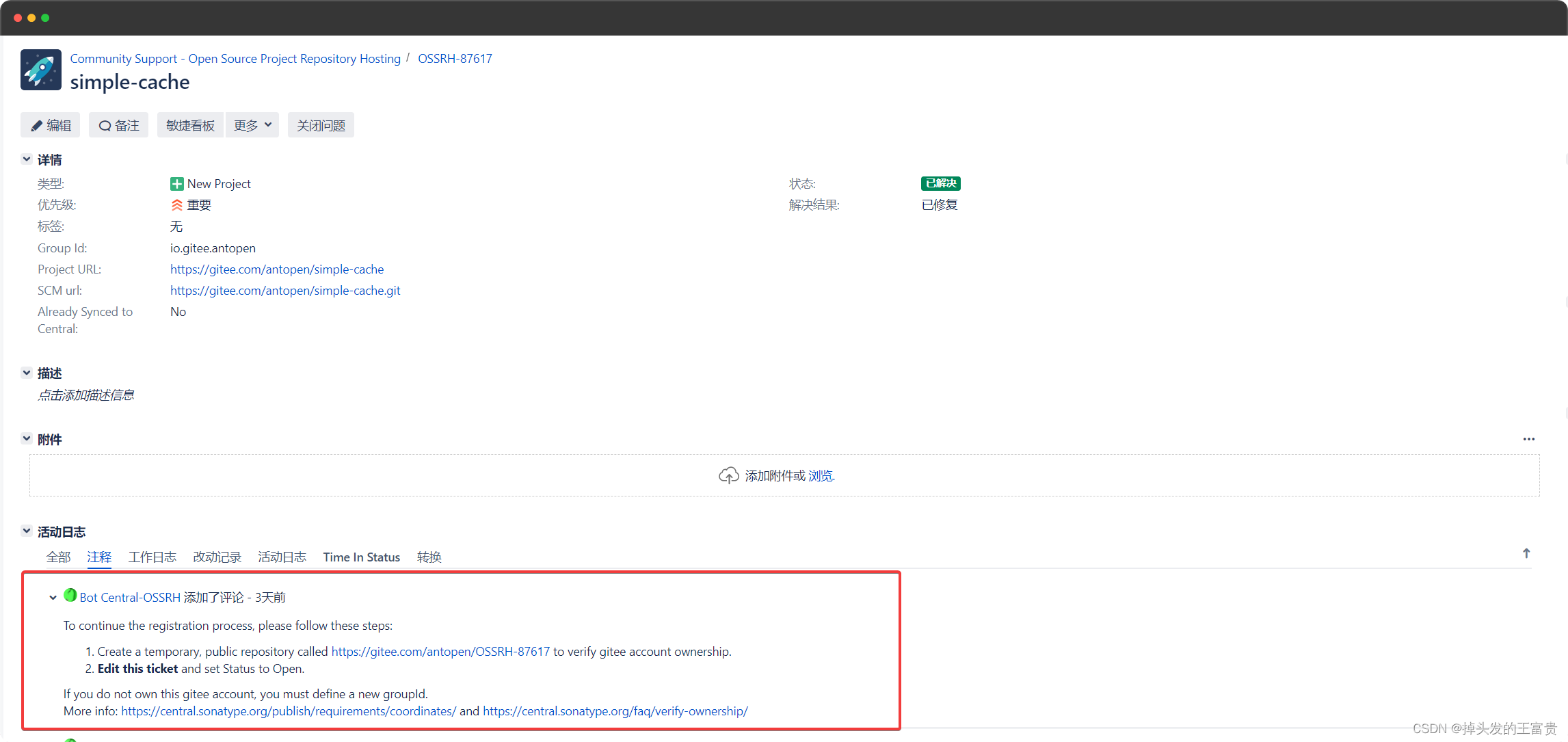
Task: Click the No synced to Central value
Action: coord(178,312)
